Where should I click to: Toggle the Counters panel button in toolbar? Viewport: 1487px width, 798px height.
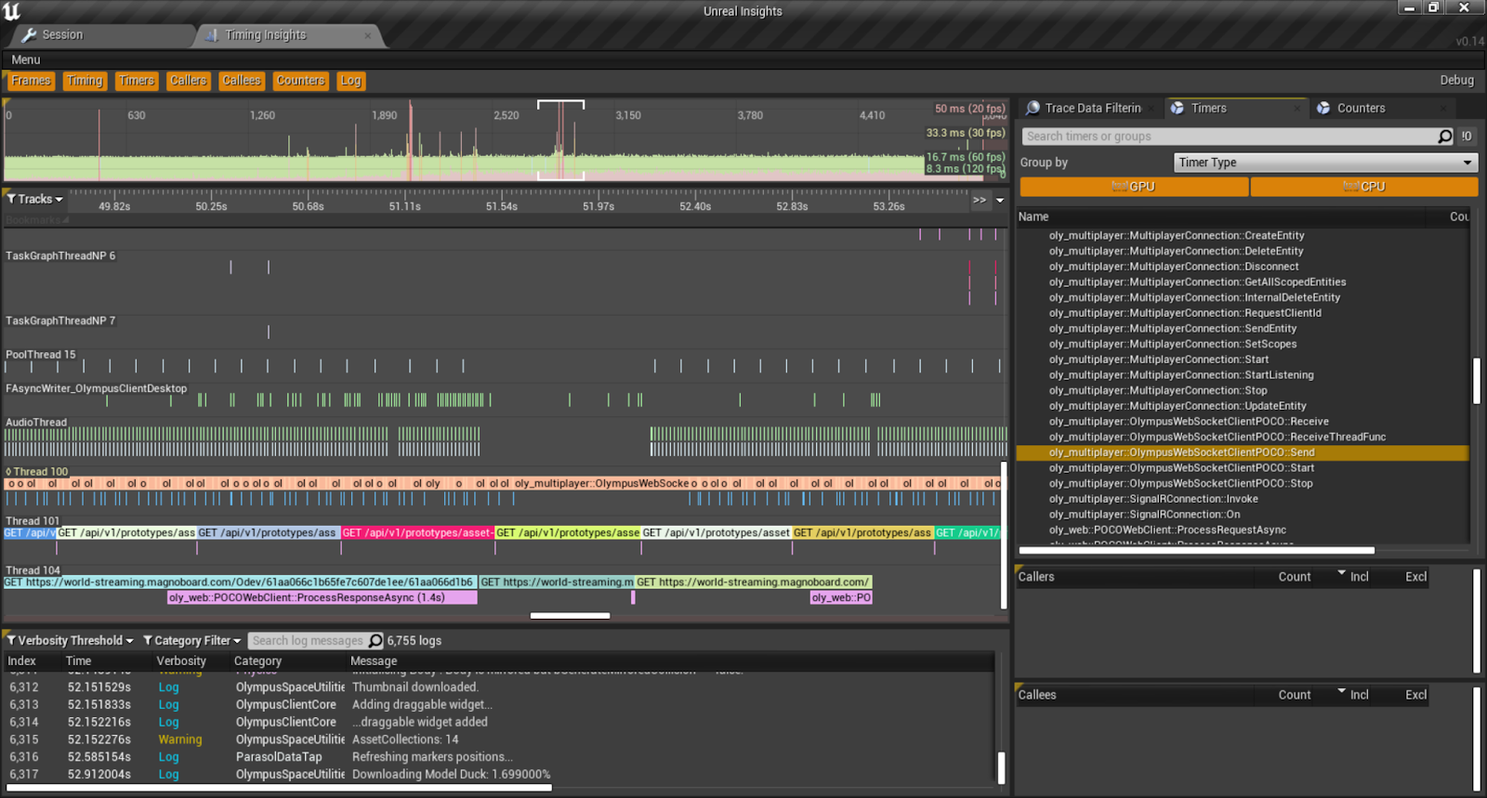(300, 81)
